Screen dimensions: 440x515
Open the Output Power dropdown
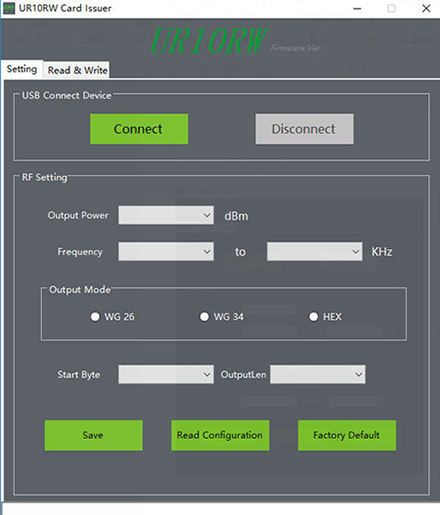166,215
